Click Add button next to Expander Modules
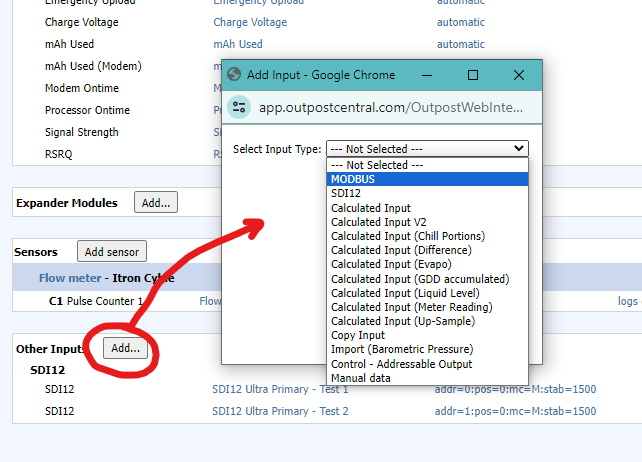 click(155, 203)
